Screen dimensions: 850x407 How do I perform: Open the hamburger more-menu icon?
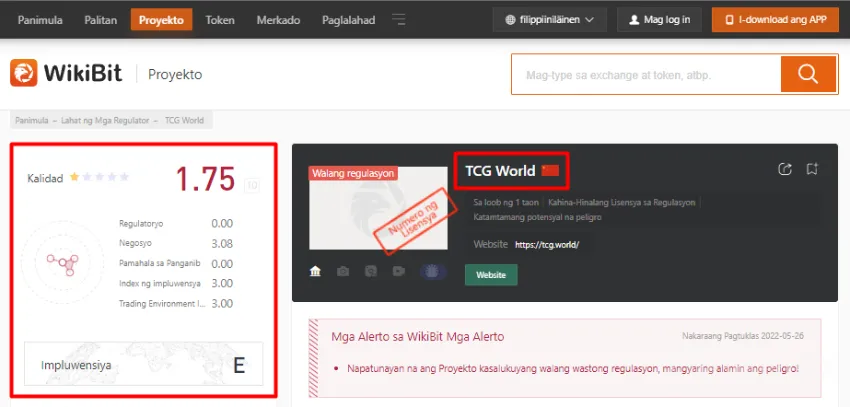click(x=399, y=20)
